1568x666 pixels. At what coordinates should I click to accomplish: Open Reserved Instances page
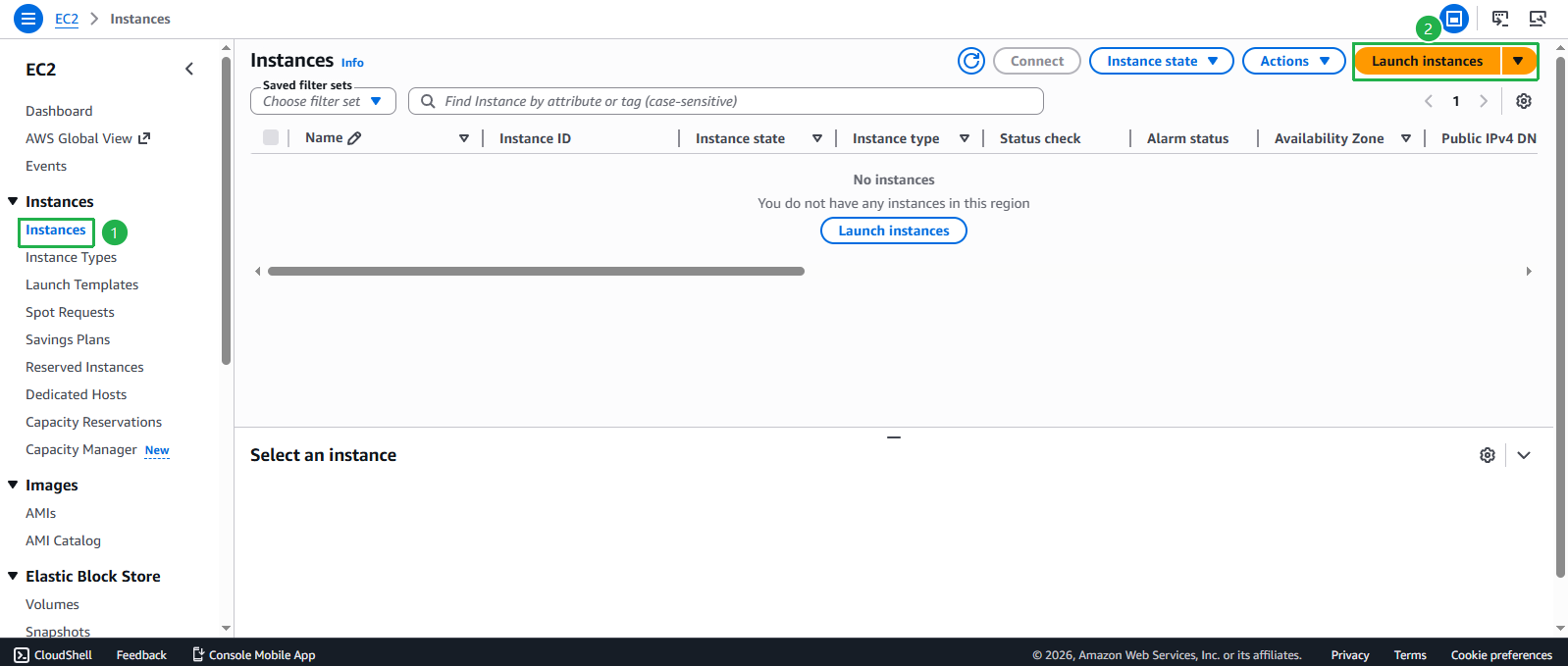click(x=84, y=367)
